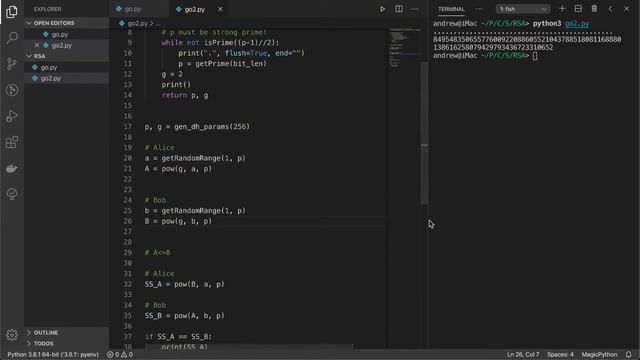Viewport: 640px width, 360px height.
Task: Split the editor to the right
Action: click(x=399, y=9)
